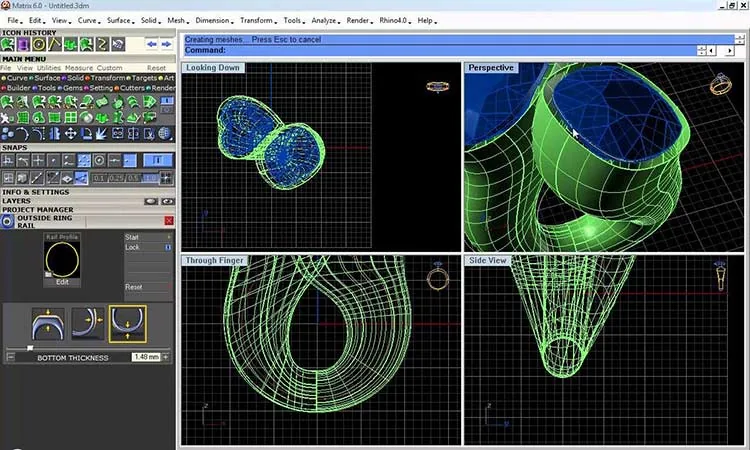Click the ring icon in Looking Down viewport
750x450 pixels.
(x=438, y=86)
